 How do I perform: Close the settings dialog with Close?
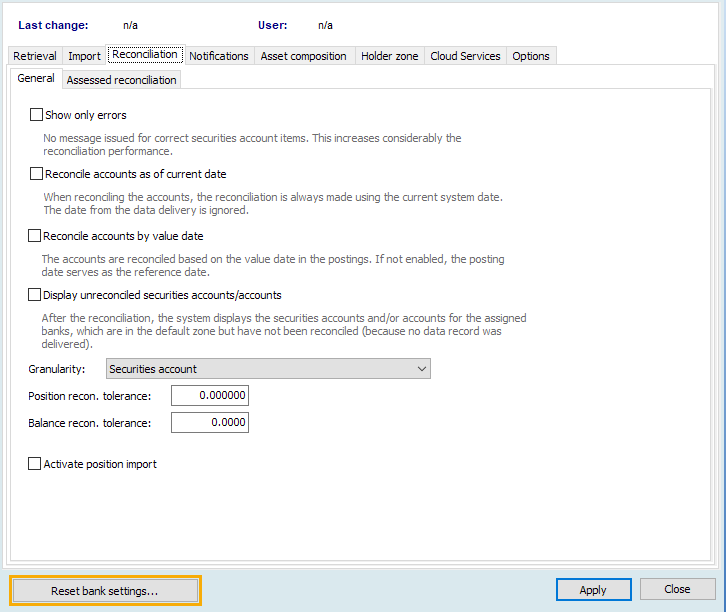[x=677, y=589]
